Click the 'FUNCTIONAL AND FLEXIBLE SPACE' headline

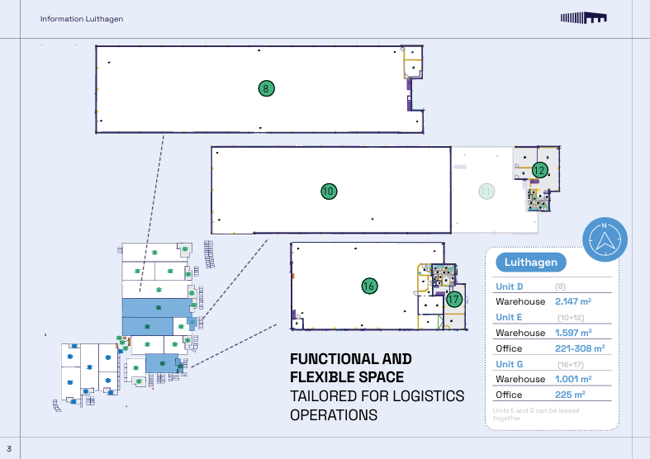351,368
